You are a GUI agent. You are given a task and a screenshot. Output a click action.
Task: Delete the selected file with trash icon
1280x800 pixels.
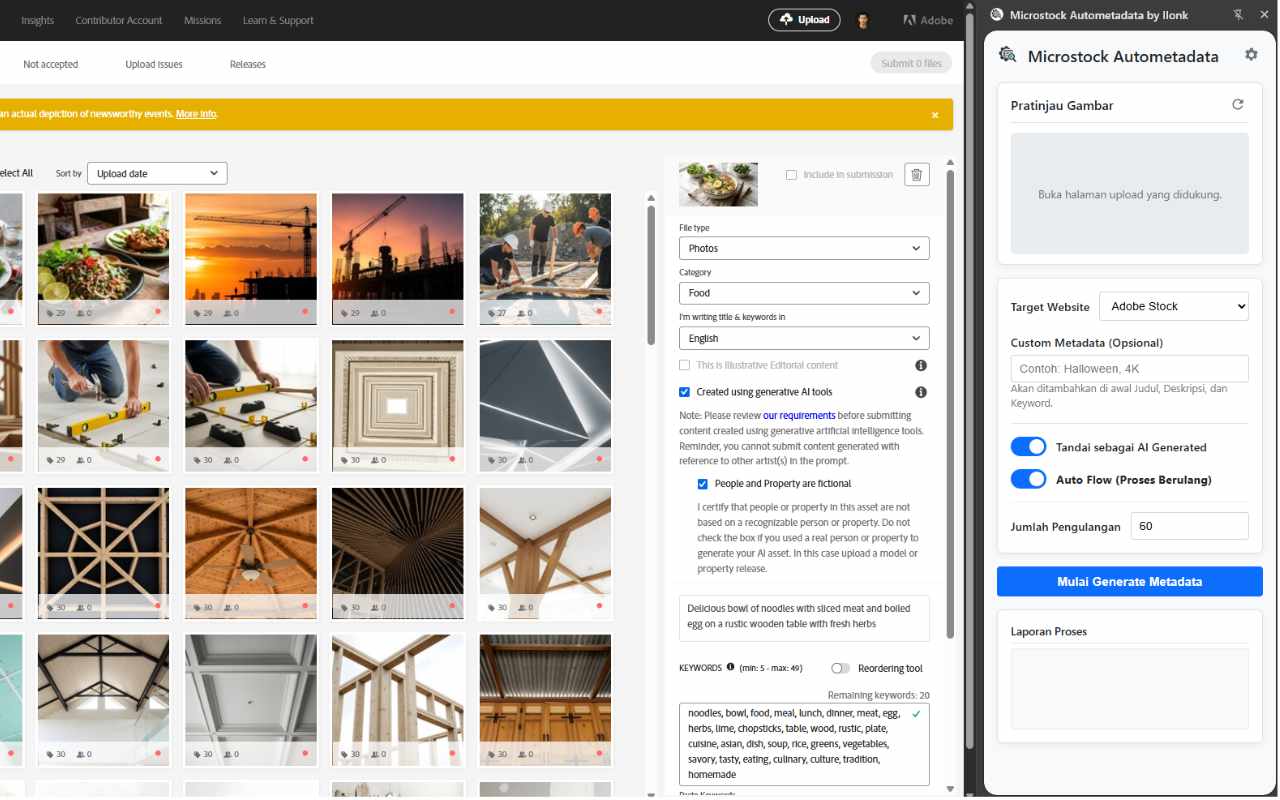pyautogui.click(x=916, y=175)
